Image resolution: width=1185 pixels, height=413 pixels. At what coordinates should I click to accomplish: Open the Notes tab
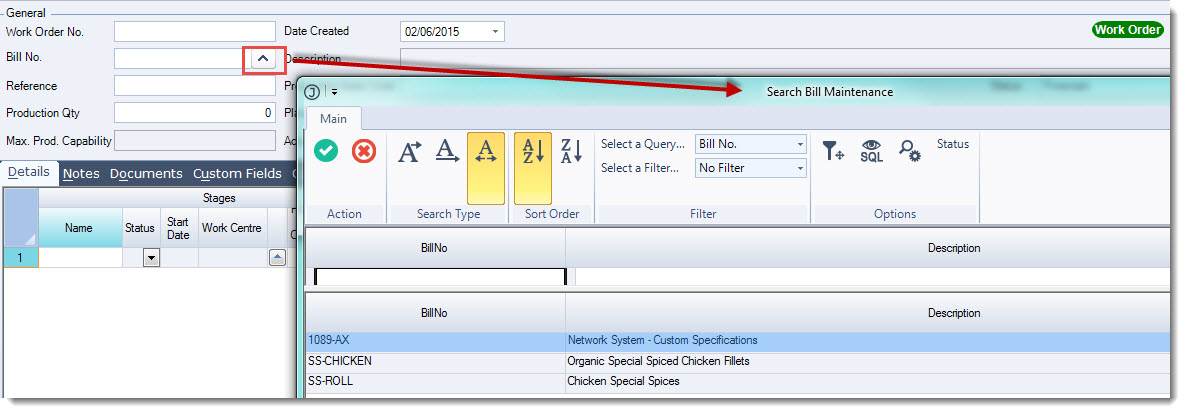coord(81,174)
